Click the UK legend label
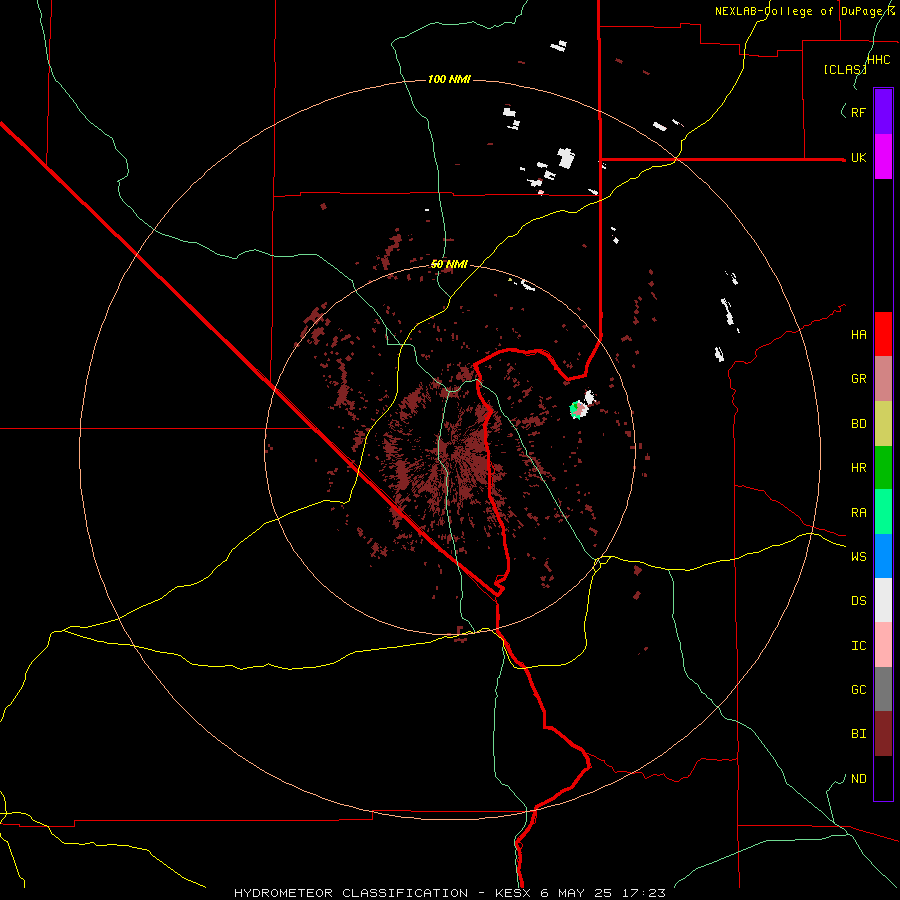 pos(859,158)
